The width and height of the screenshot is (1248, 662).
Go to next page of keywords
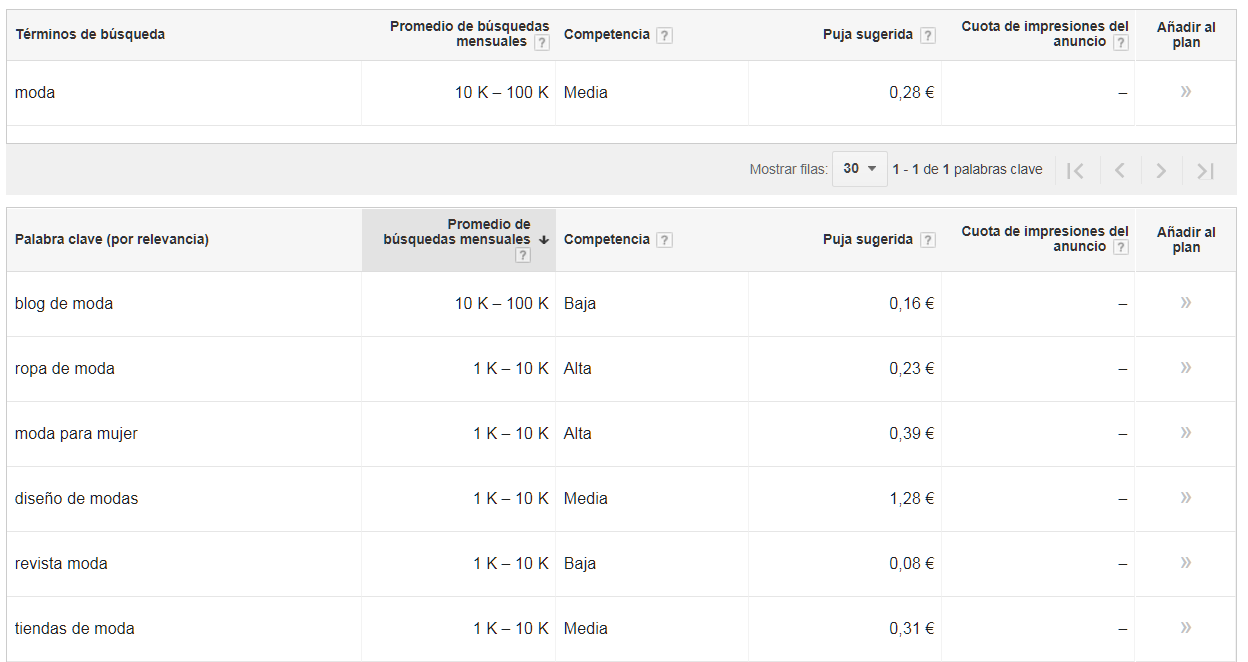coord(1161,170)
